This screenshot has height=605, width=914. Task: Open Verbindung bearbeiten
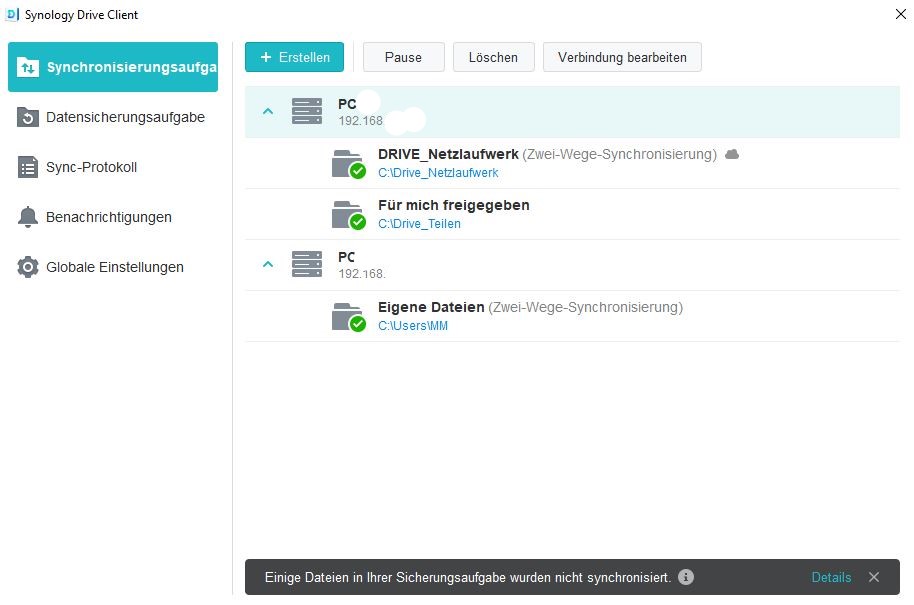coord(622,57)
